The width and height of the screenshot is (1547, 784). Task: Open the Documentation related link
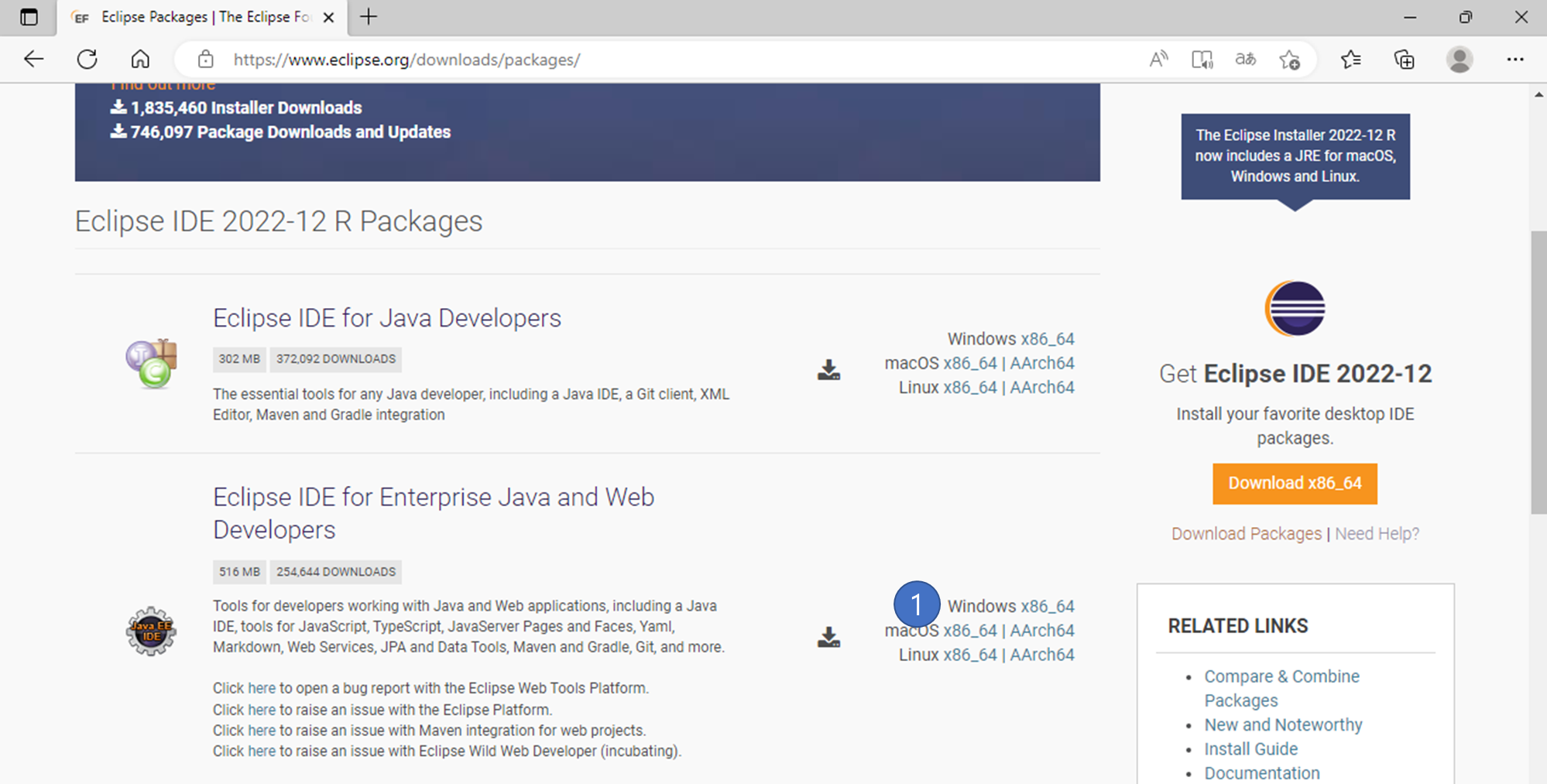click(1261, 772)
